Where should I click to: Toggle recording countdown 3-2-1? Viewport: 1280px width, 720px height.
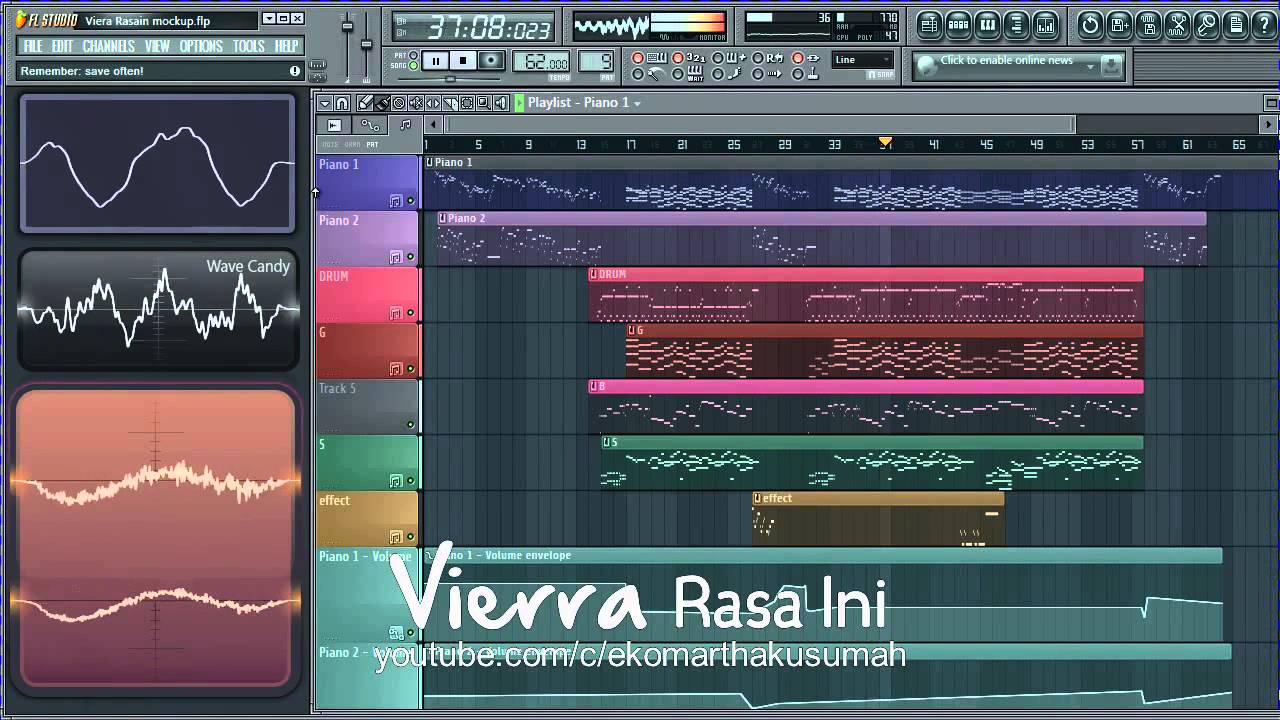[x=678, y=59]
